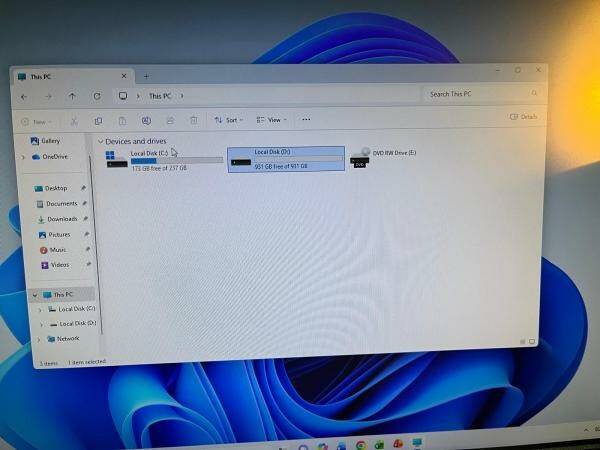
Task: Expand Local Disk (D:) tree node
Action: [x=41, y=325]
